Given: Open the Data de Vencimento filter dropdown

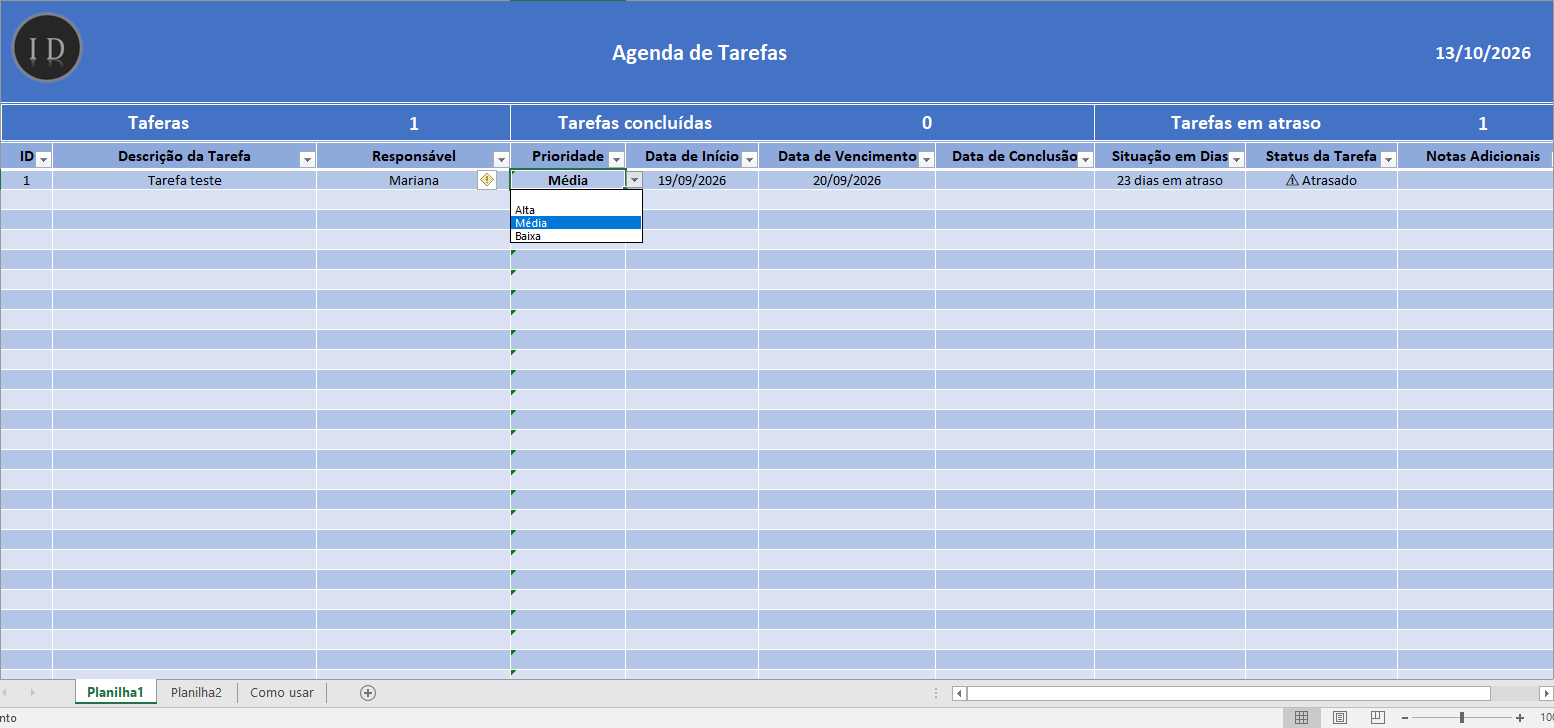Looking at the screenshot, I should pyautogui.click(x=926, y=159).
